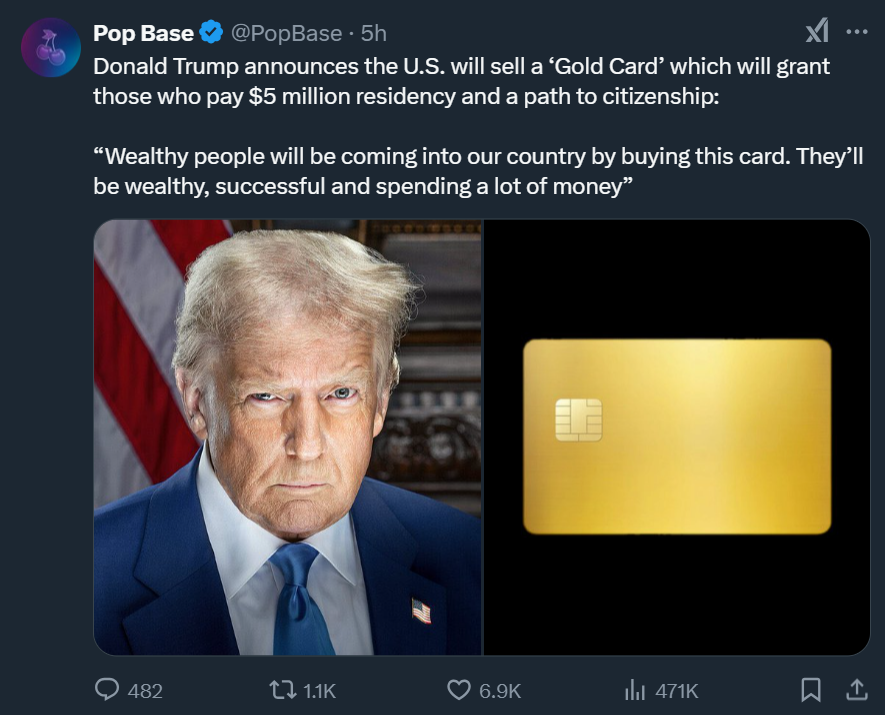
Task: Repost using the retweet arrows icon
Action: [x=283, y=690]
